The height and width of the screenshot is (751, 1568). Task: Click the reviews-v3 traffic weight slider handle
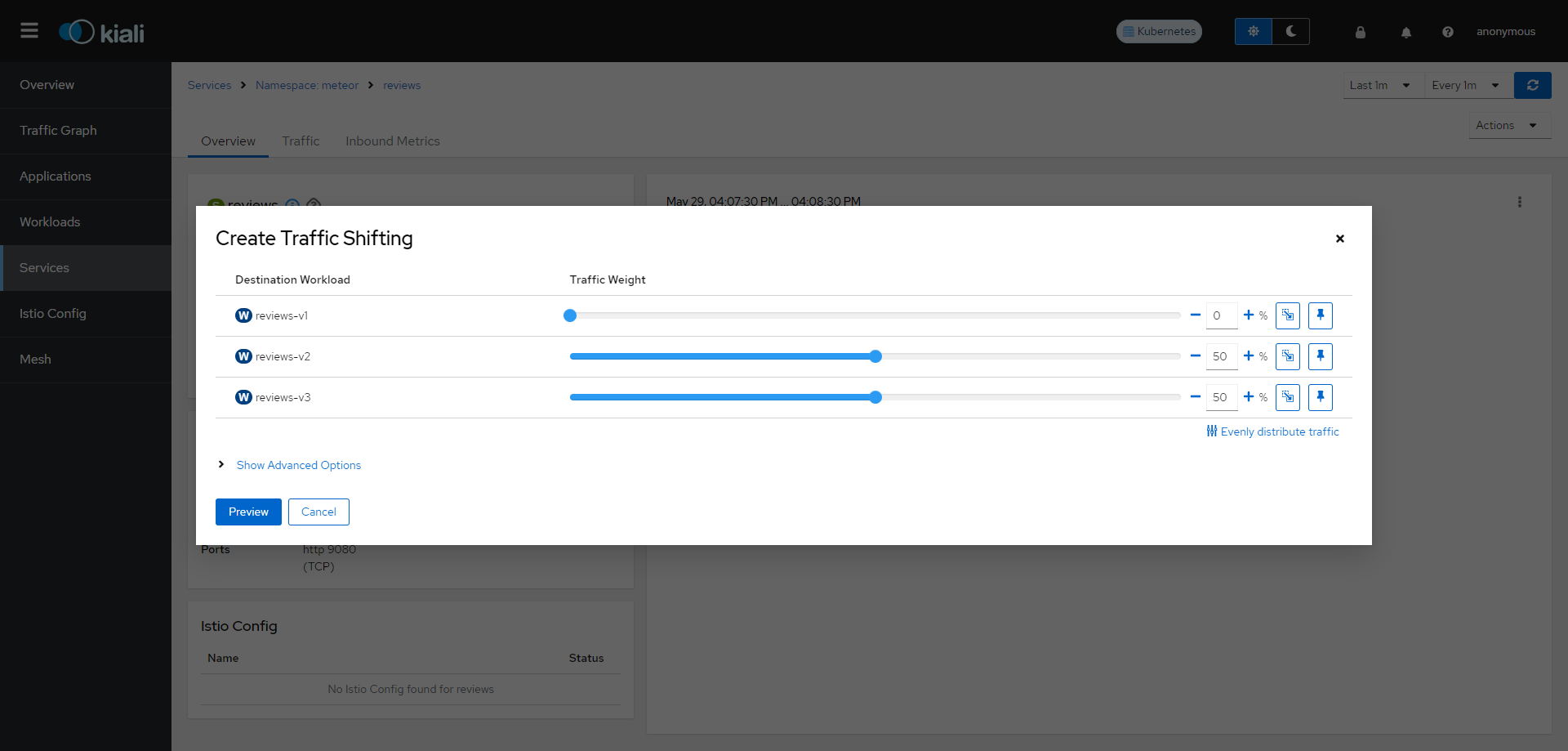pos(875,397)
